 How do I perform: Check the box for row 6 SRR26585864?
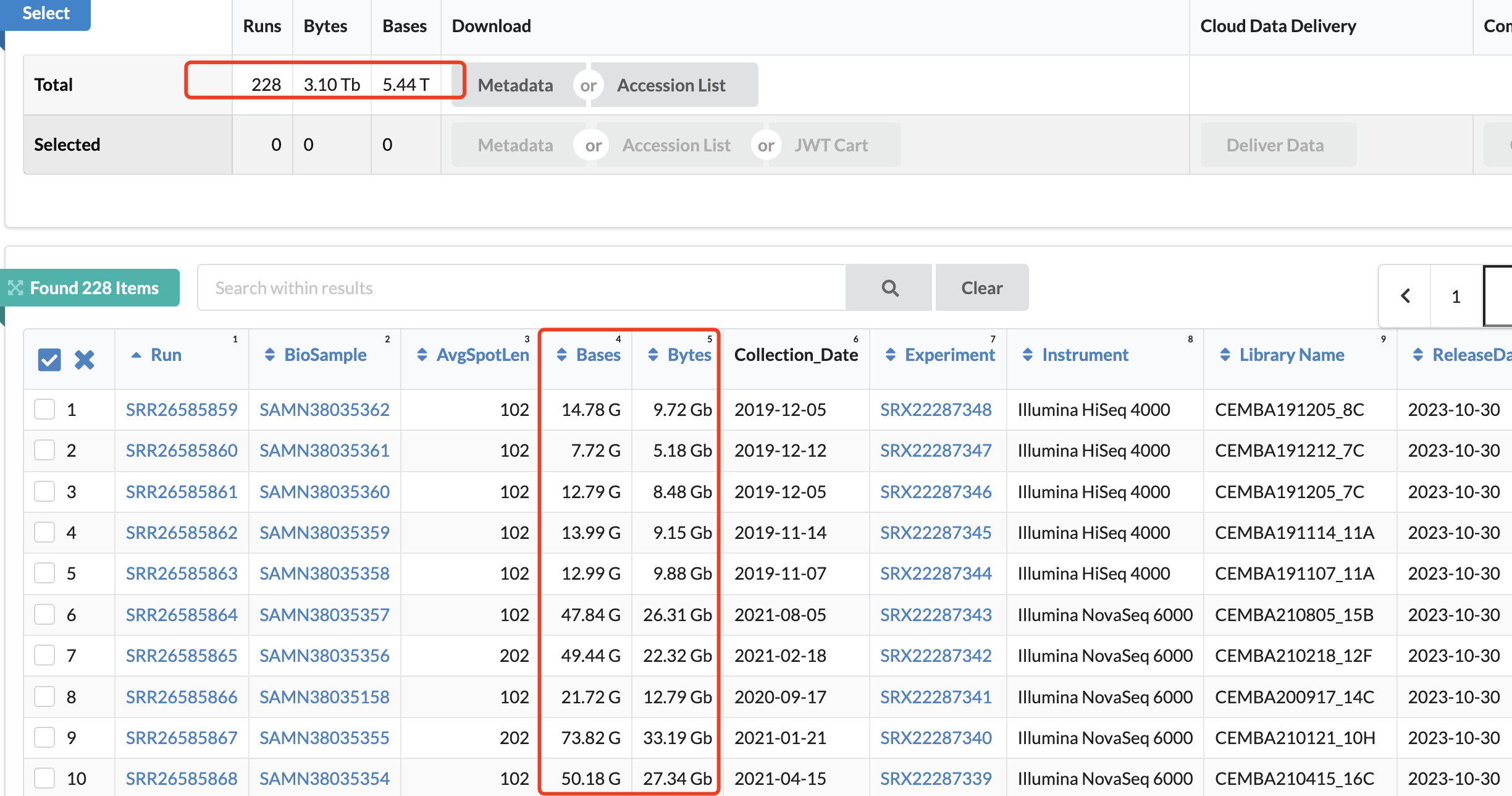point(44,614)
